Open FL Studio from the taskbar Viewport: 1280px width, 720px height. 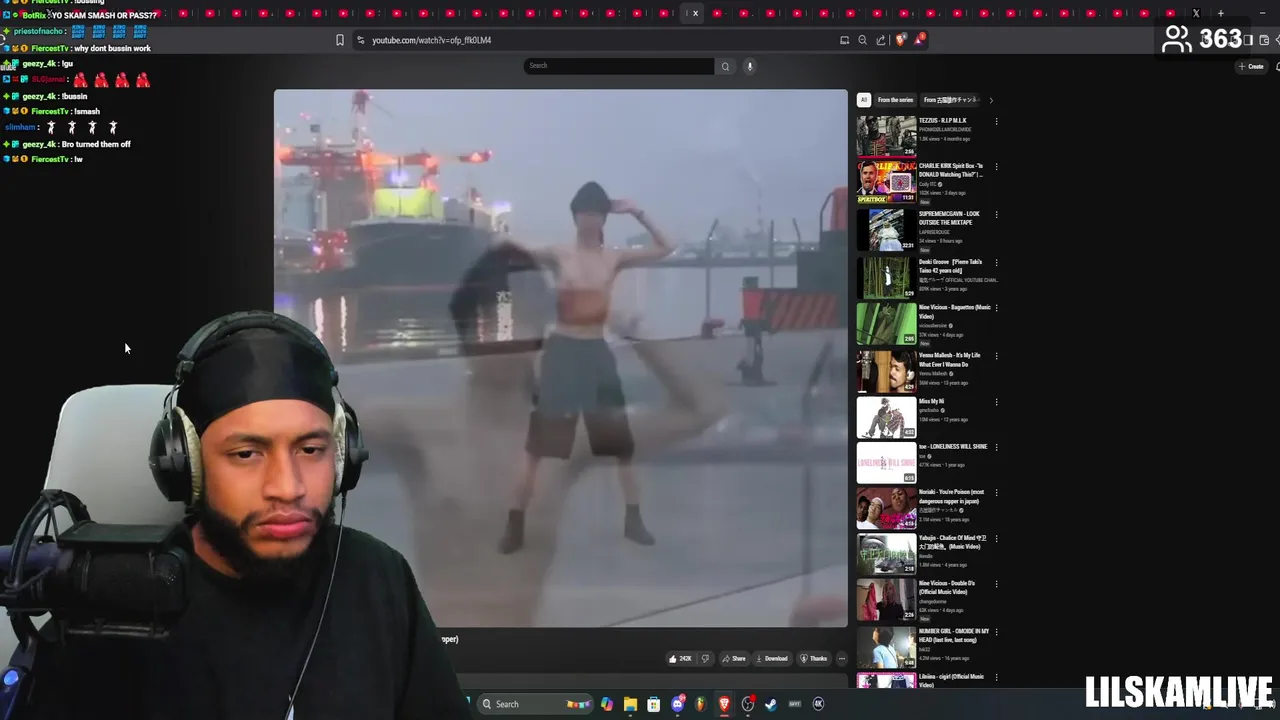tap(700, 704)
